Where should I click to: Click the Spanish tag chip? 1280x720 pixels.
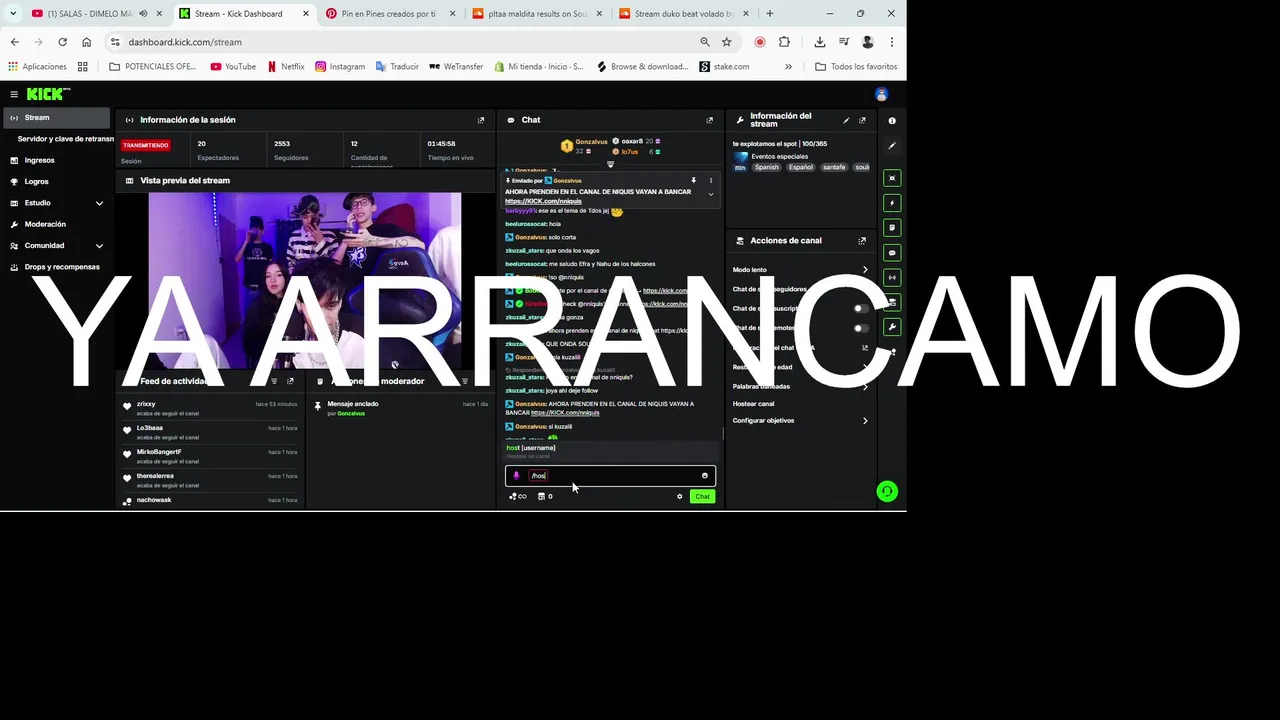(767, 167)
